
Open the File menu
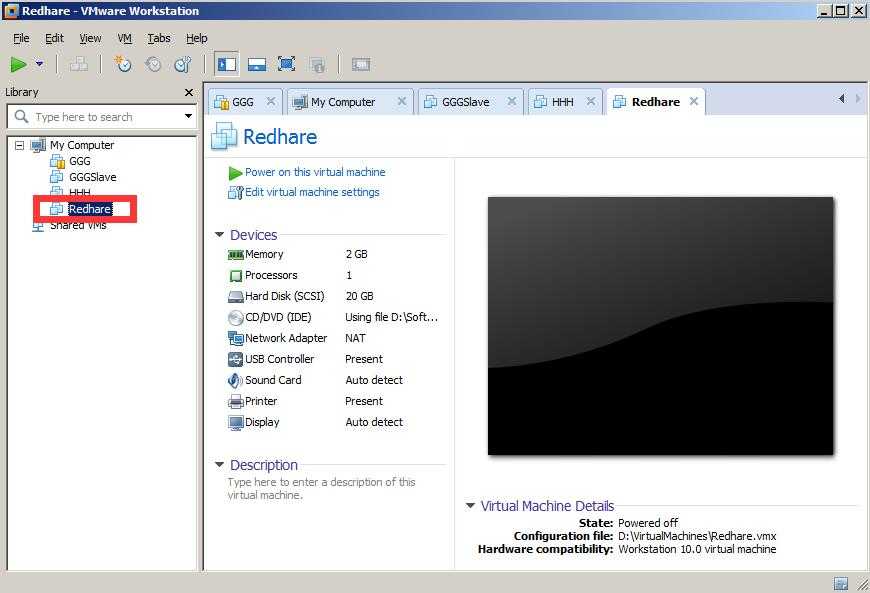click(21, 38)
